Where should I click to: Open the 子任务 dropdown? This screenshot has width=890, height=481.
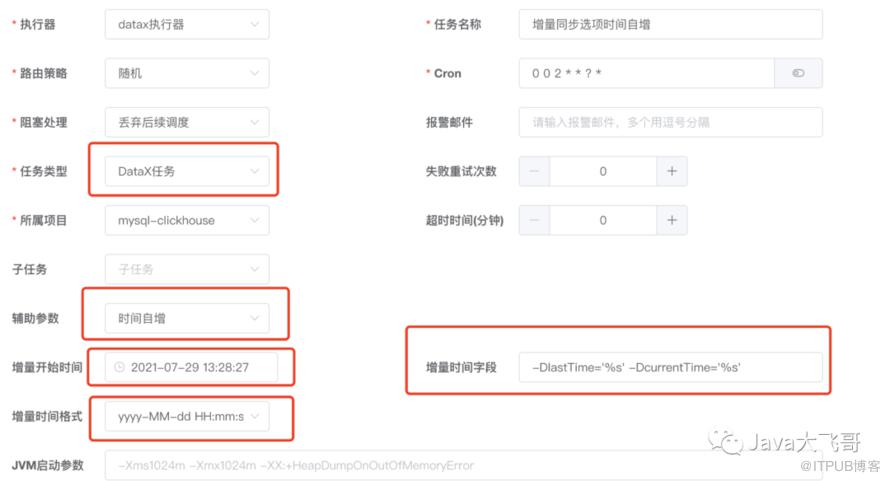[187, 269]
